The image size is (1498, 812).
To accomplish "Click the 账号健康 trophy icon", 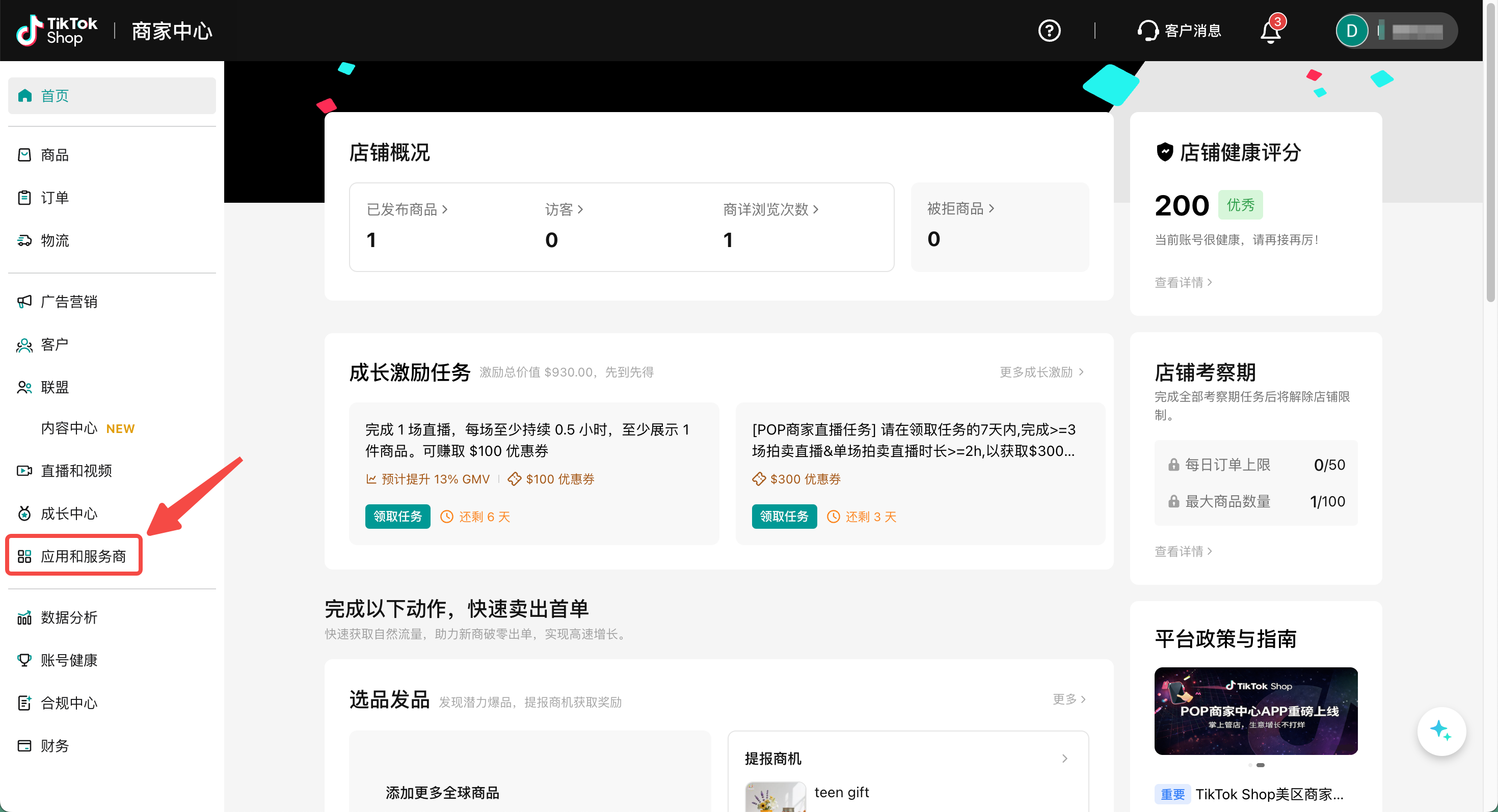I will point(24,660).
